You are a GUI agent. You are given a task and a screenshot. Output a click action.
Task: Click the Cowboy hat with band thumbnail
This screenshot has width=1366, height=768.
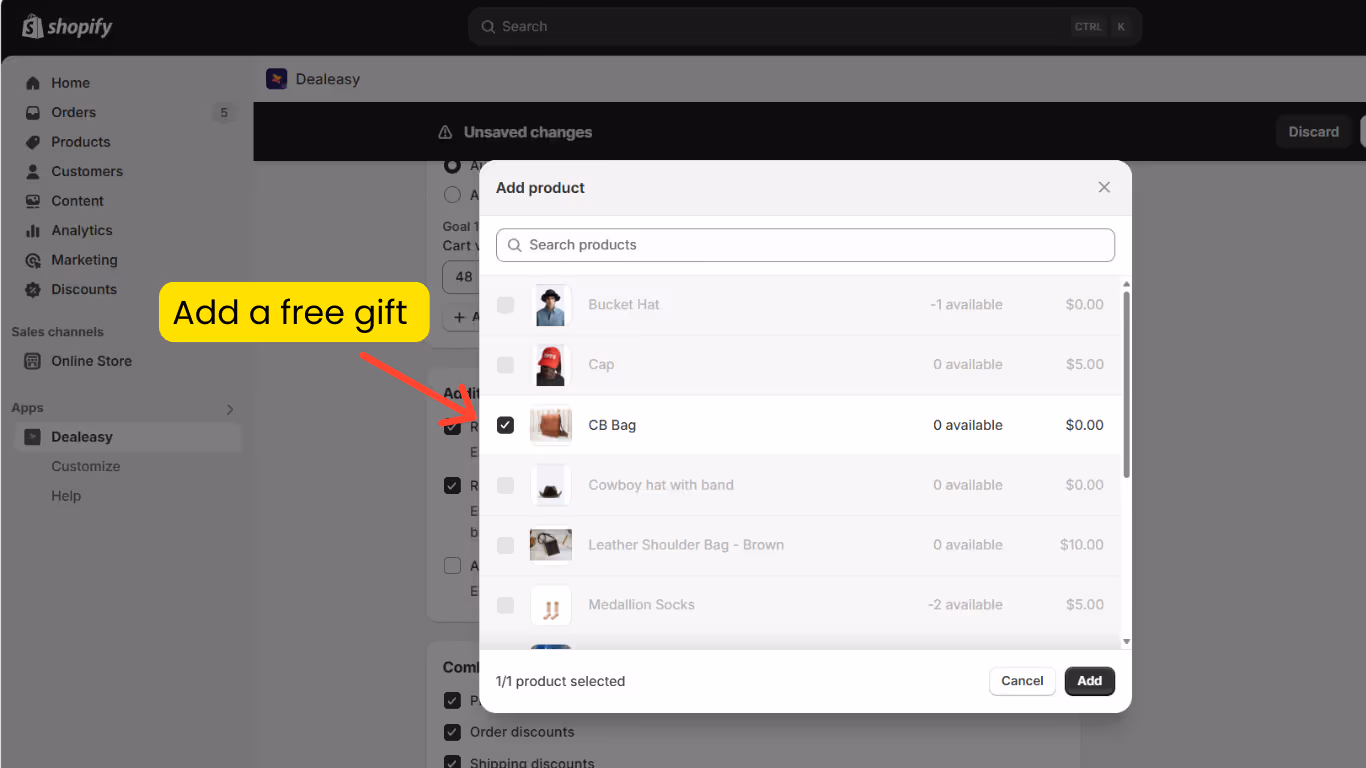[x=550, y=485]
